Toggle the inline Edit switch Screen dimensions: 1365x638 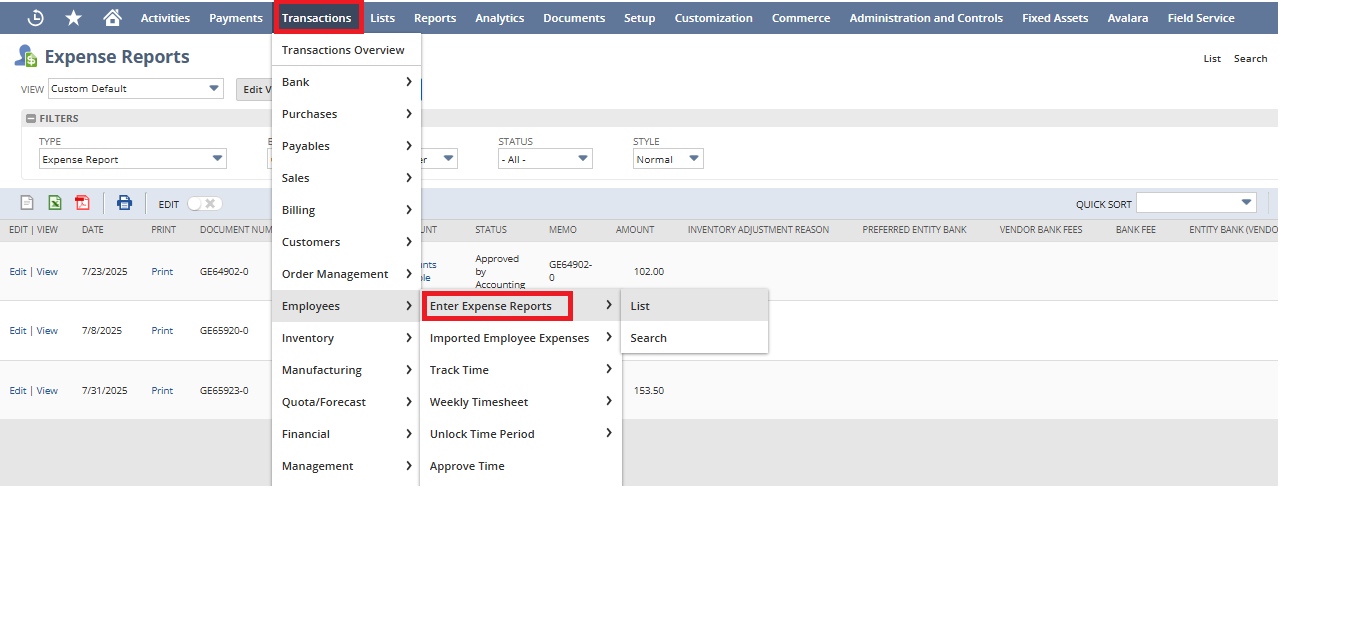coord(204,204)
